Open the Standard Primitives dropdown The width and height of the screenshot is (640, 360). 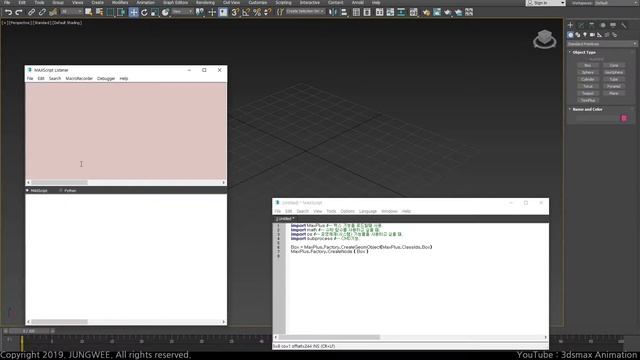(x=602, y=44)
